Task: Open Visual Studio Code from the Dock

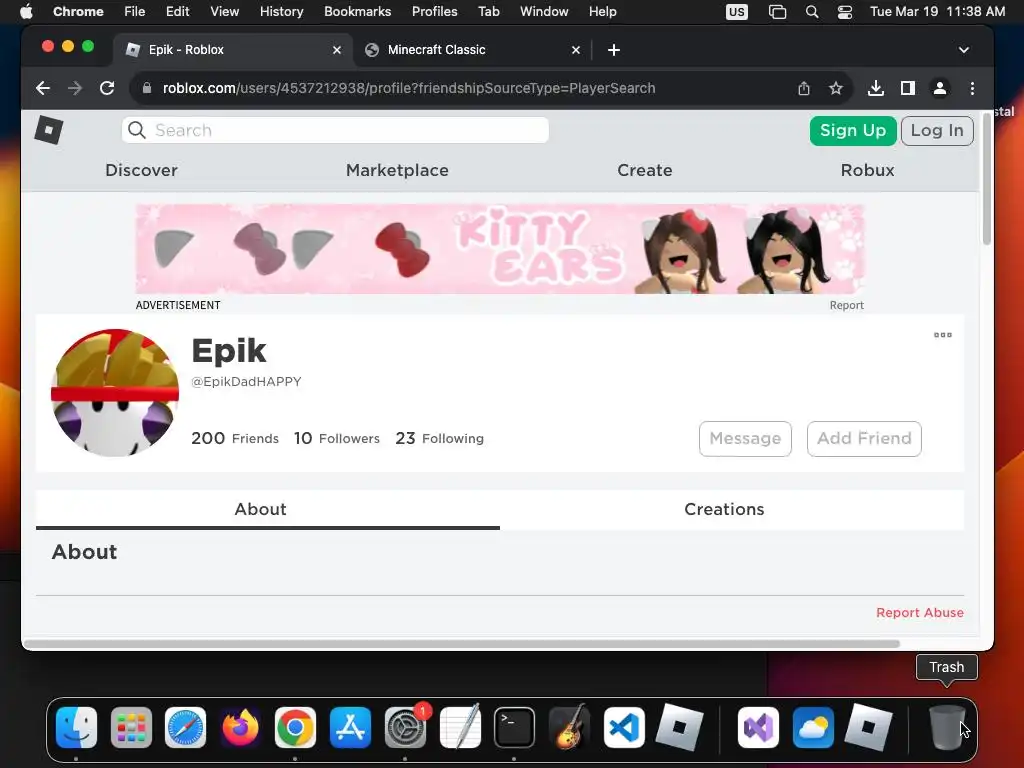Action: (x=624, y=728)
